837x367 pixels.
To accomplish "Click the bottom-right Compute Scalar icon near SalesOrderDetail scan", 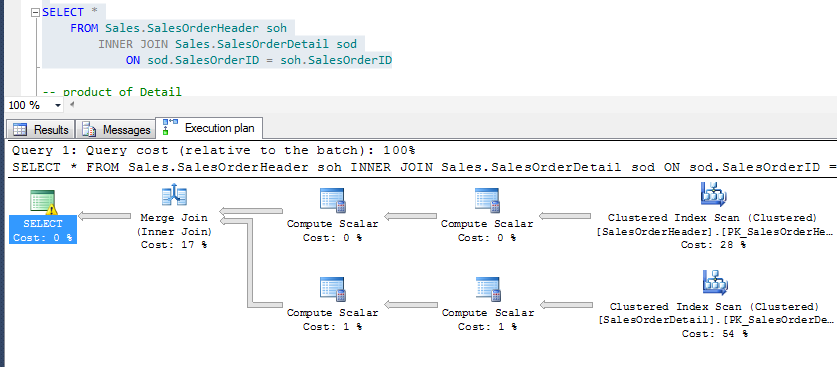I will (x=488, y=290).
